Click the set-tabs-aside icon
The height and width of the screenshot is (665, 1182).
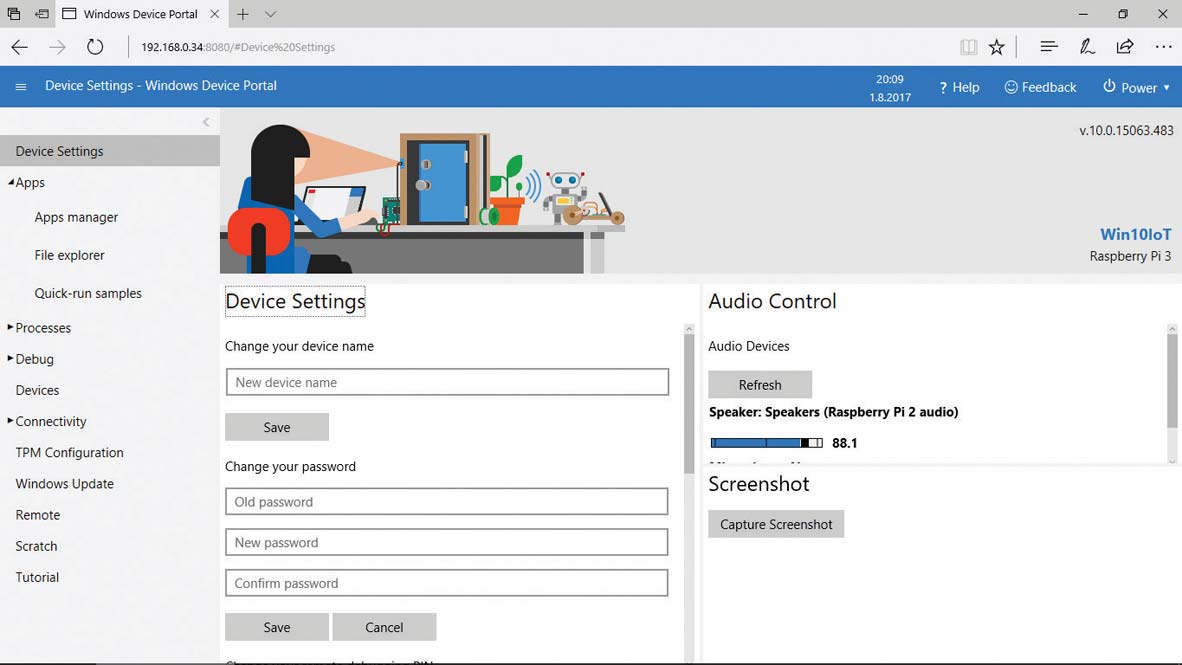tap(41, 14)
